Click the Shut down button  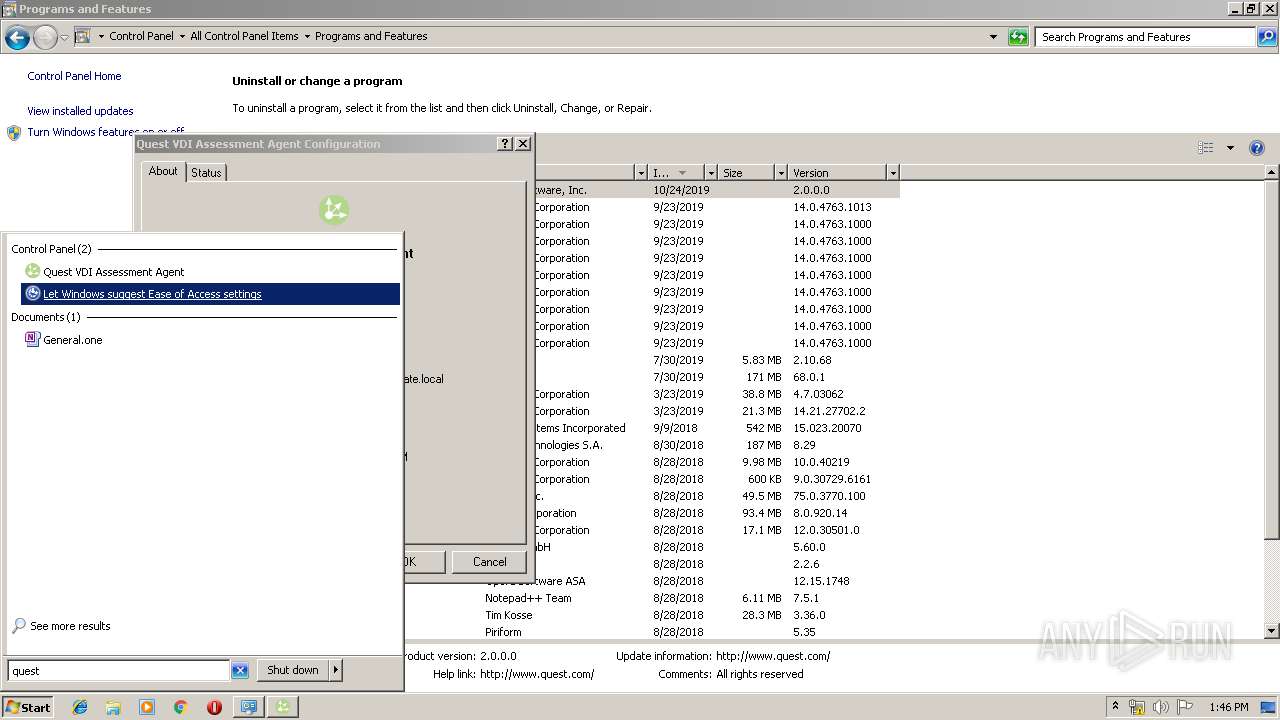click(x=293, y=670)
